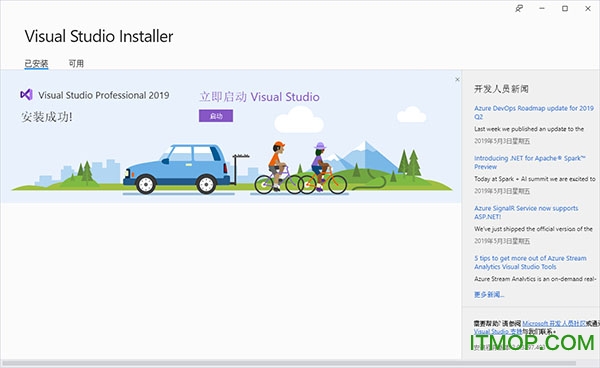This screenshot has height=368, width=600.
Task: Switch to the 可用 tab
Action: (76, 63)
